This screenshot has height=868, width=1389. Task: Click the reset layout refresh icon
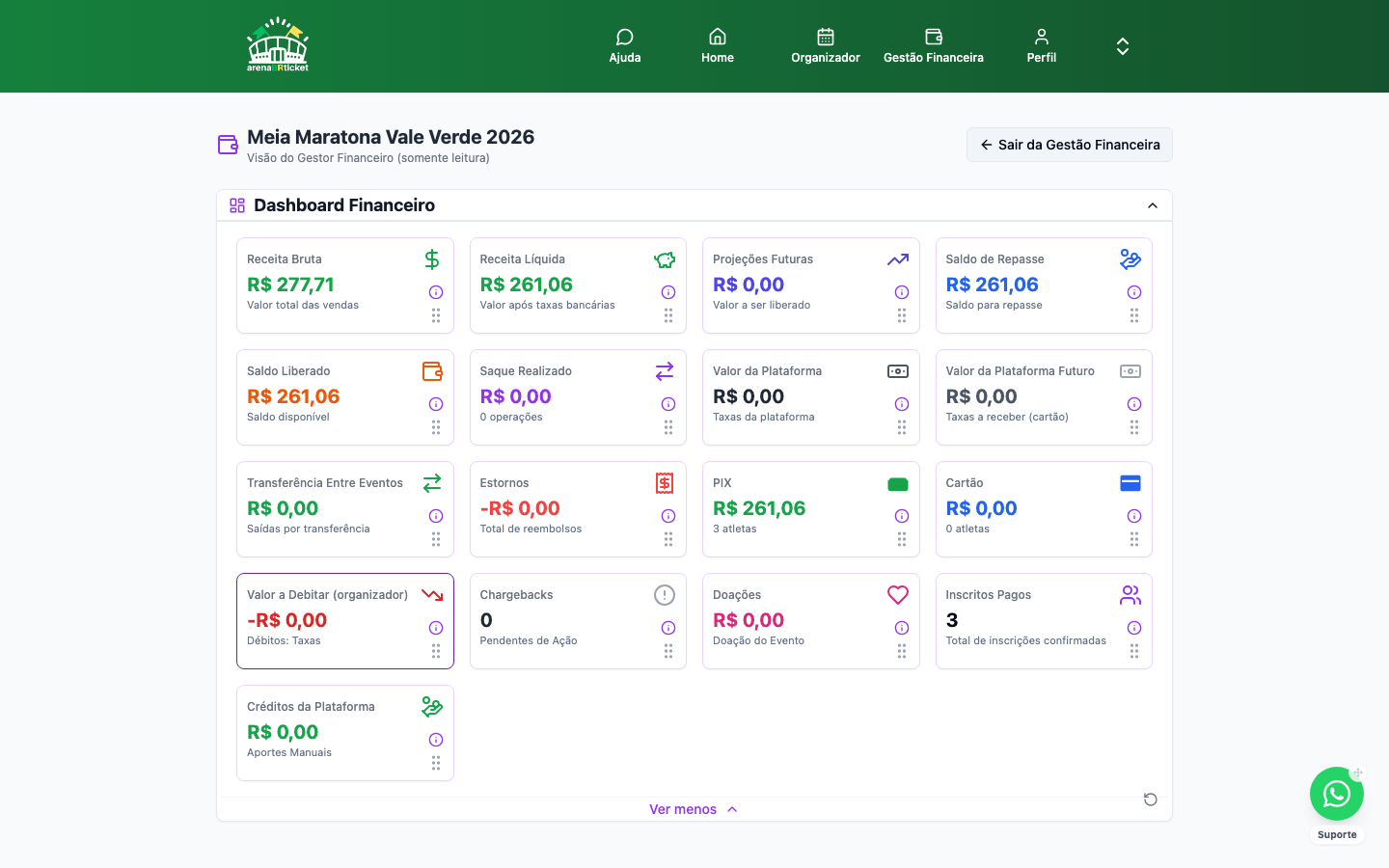coord(1151,800)
